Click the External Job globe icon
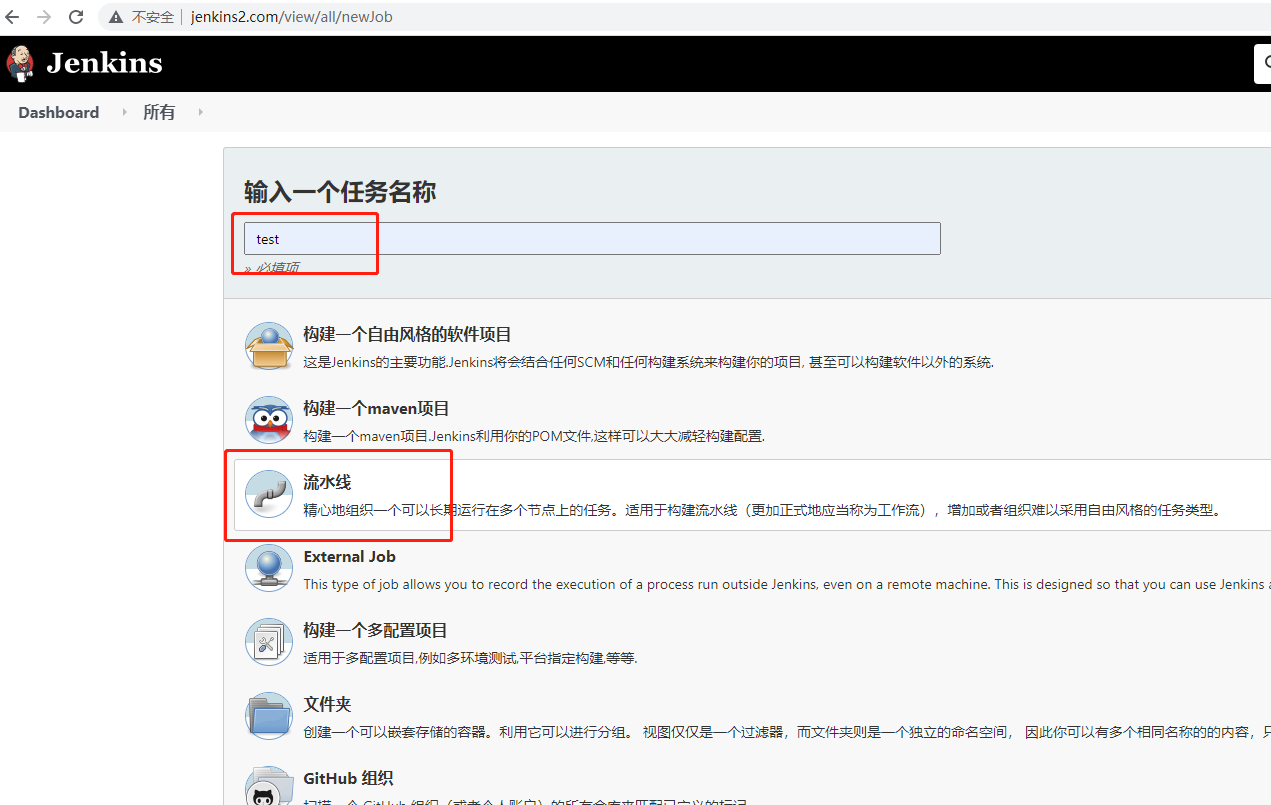Viewport: 1271px width, 805px height. click(268, 568)
